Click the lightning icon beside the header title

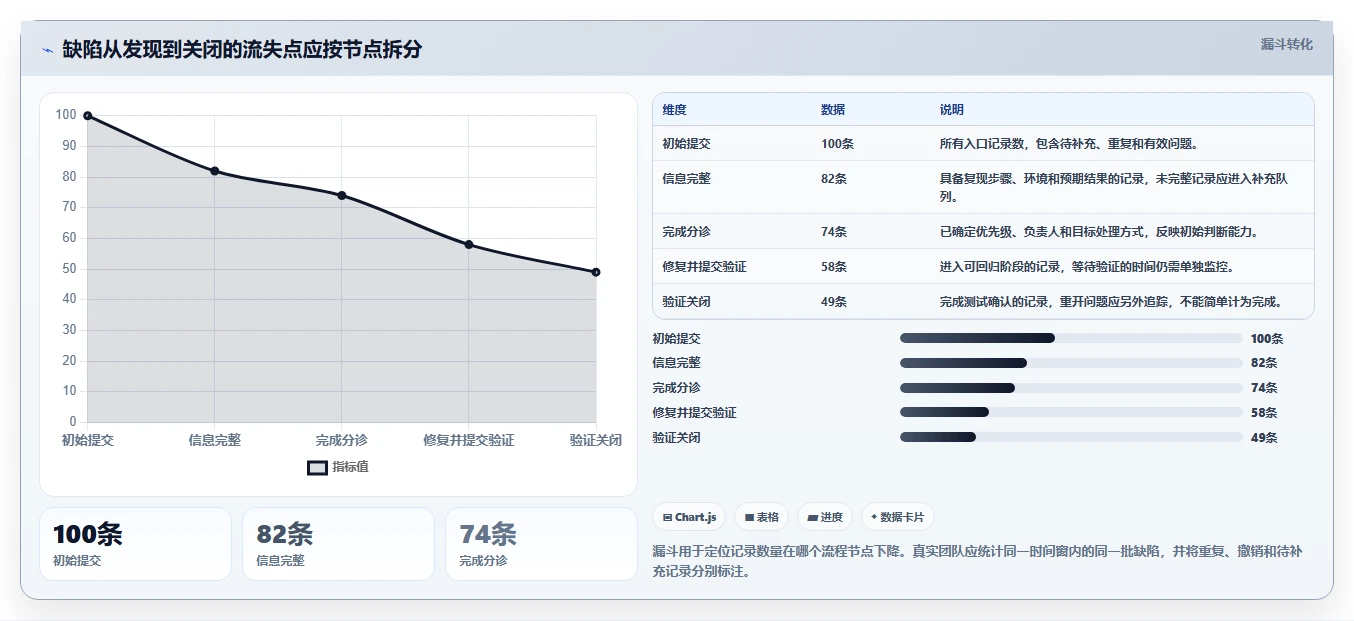[x=47, y=50]
